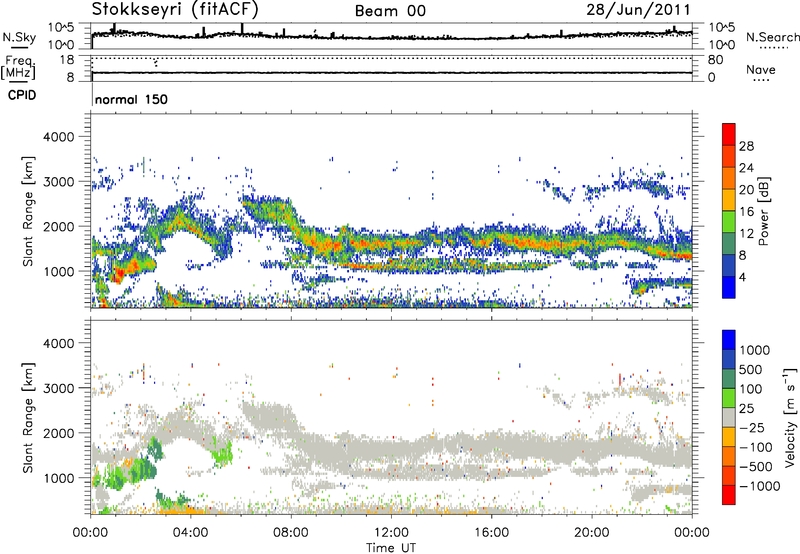Click Slant Range label of velocity panel
800x554 pixels.
click(29, 418)
